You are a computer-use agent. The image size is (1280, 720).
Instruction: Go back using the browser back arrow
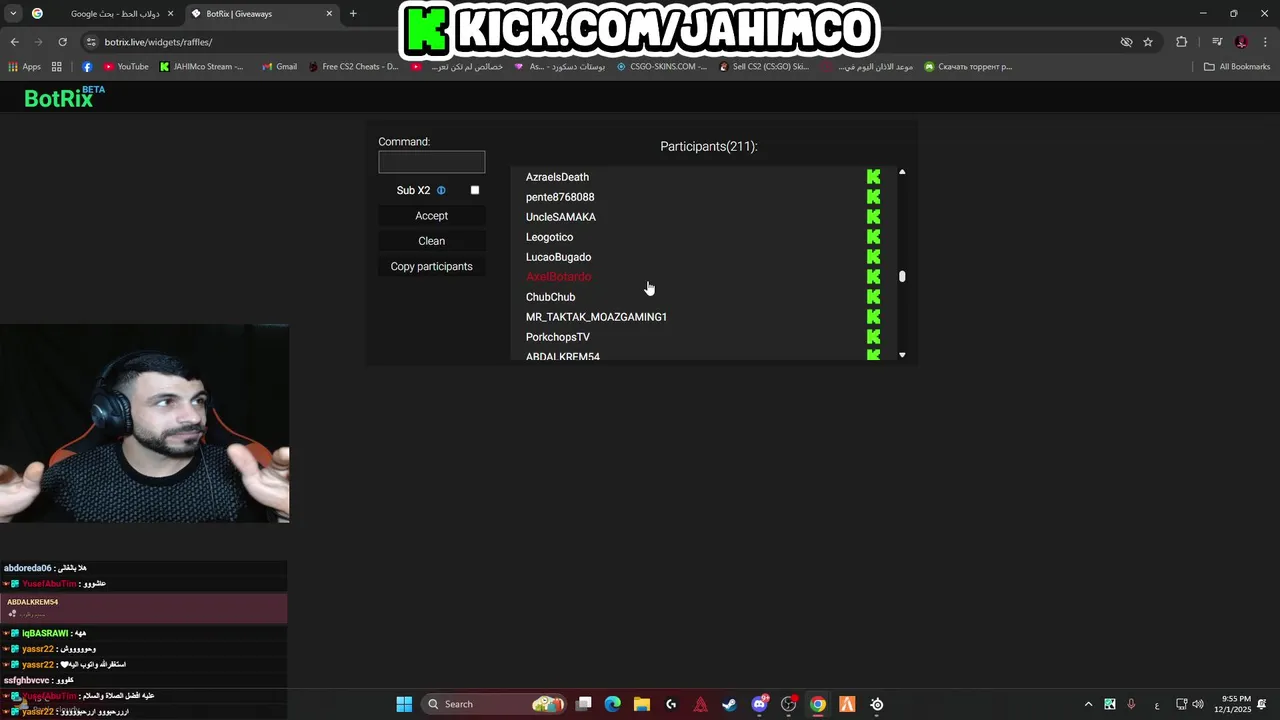[x=14, y=42]
